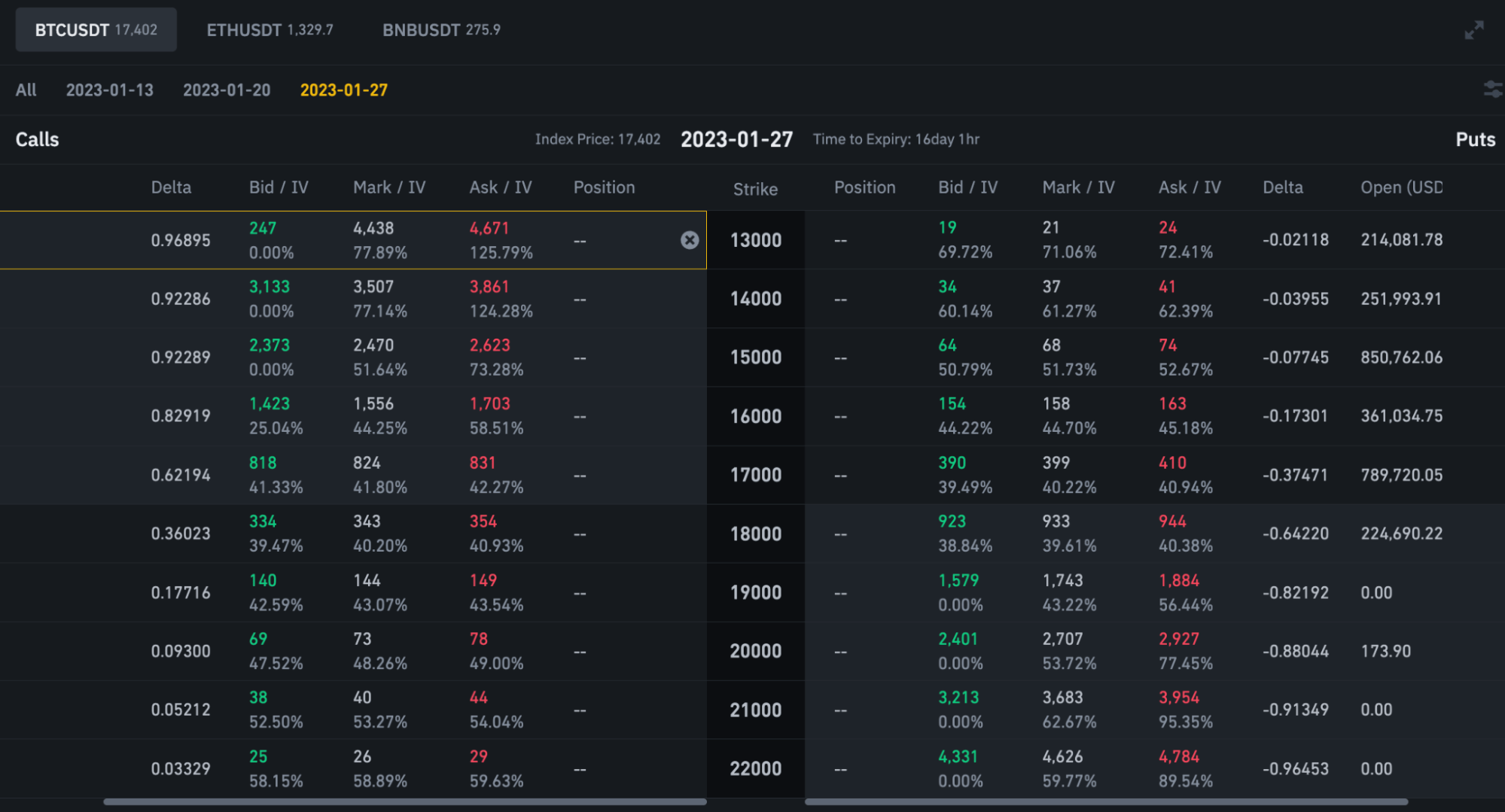Screen dimensions: 1505x812
Task: Click the 17000 strike cell
Action: click(756, 475)
